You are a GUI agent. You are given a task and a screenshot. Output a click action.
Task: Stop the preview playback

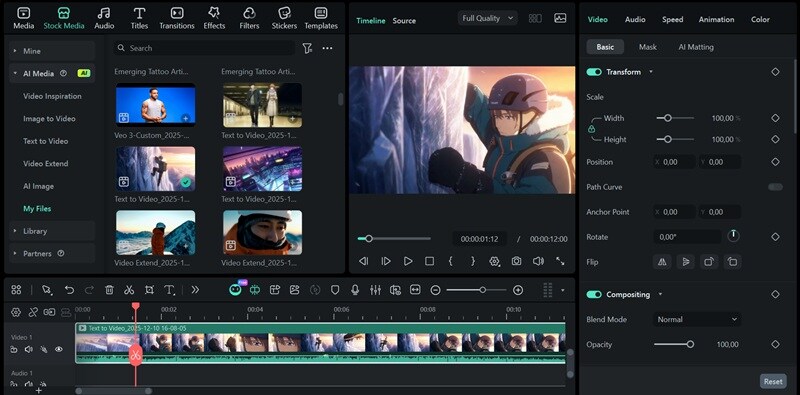(x=430, y=261)
